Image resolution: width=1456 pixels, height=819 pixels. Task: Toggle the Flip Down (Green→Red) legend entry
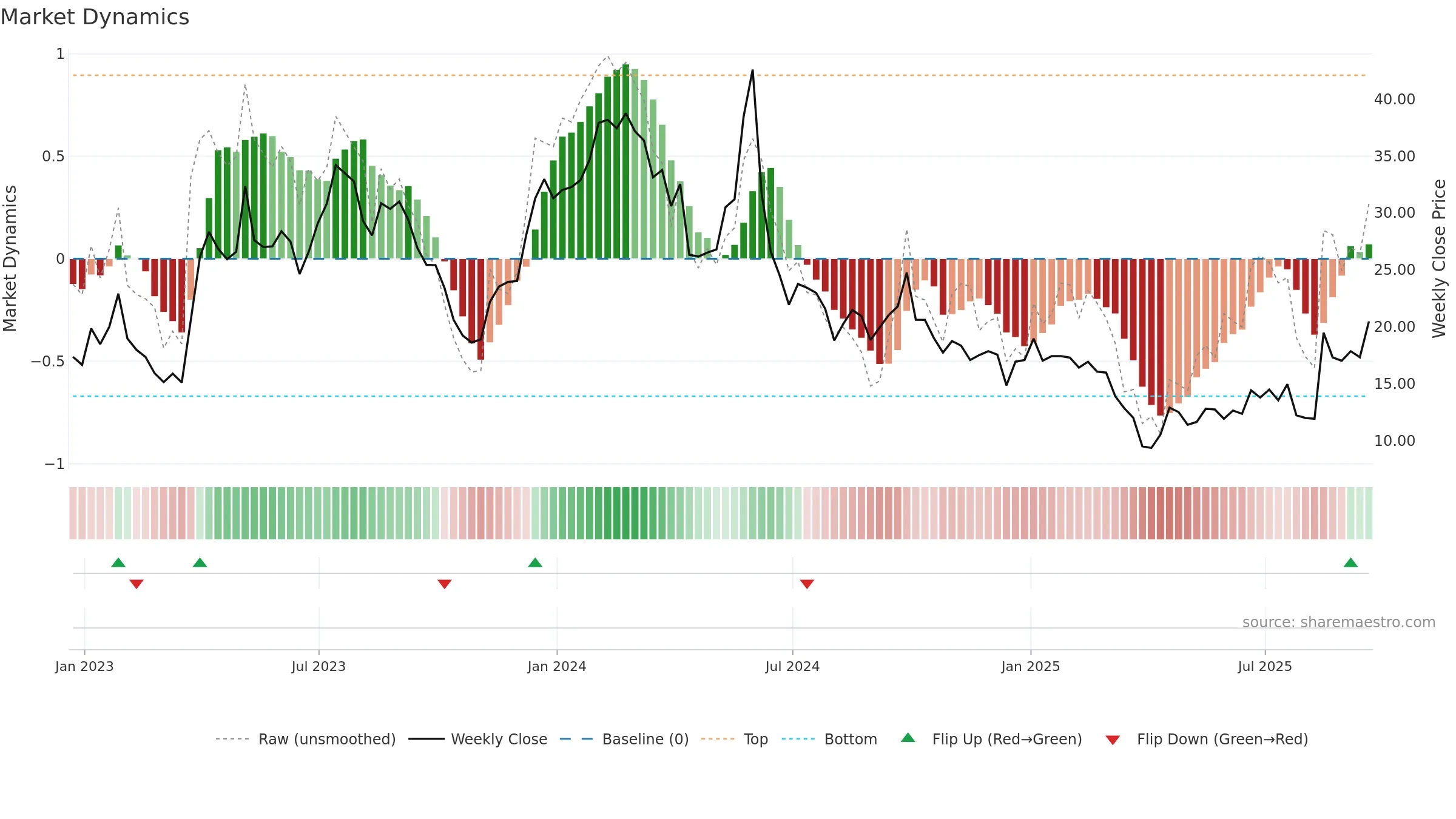tap(1207, 739)
